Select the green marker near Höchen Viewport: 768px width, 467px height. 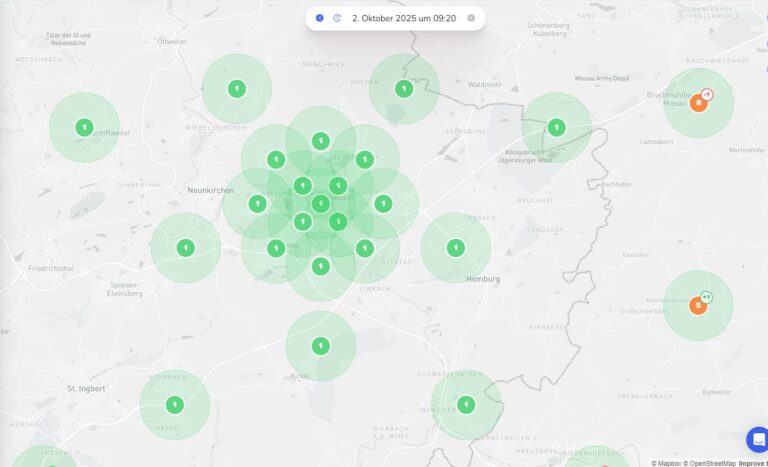404,89
